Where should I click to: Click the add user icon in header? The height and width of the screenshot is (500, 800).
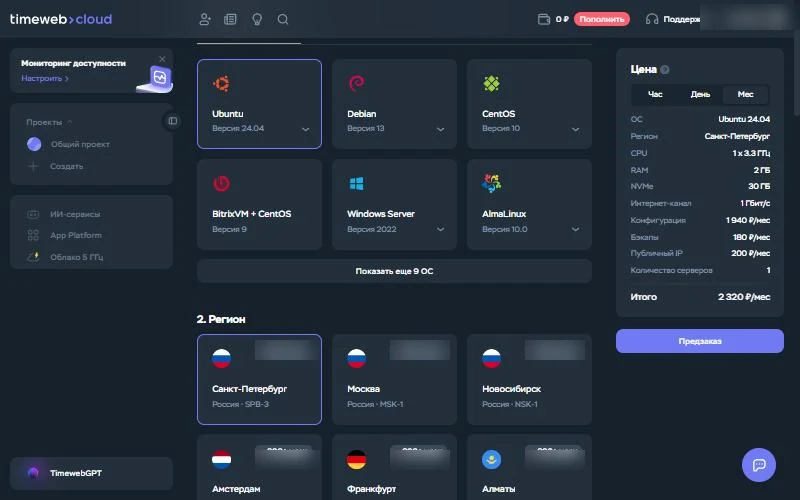point(205,19)
